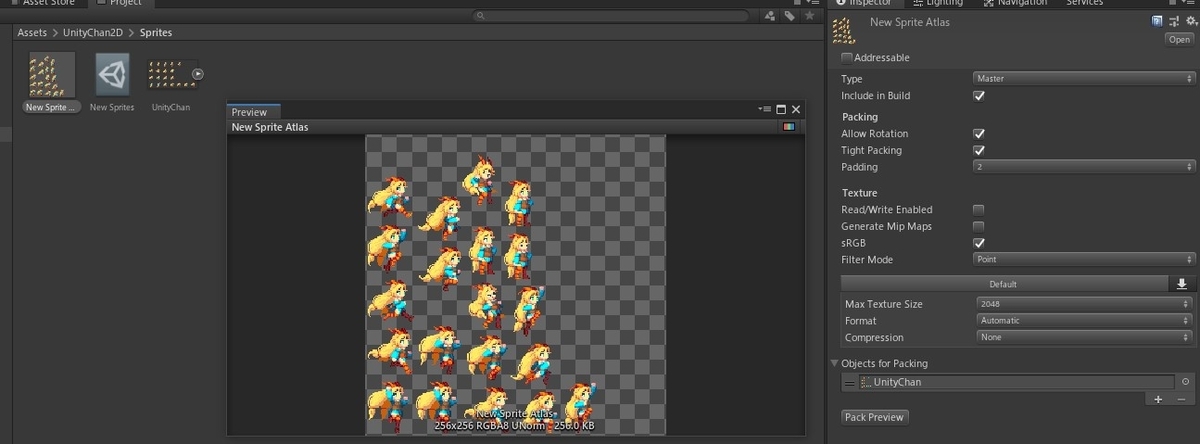Open the Preview window options menu
The width and height of the screenshot is (1200, 444).
765,109
